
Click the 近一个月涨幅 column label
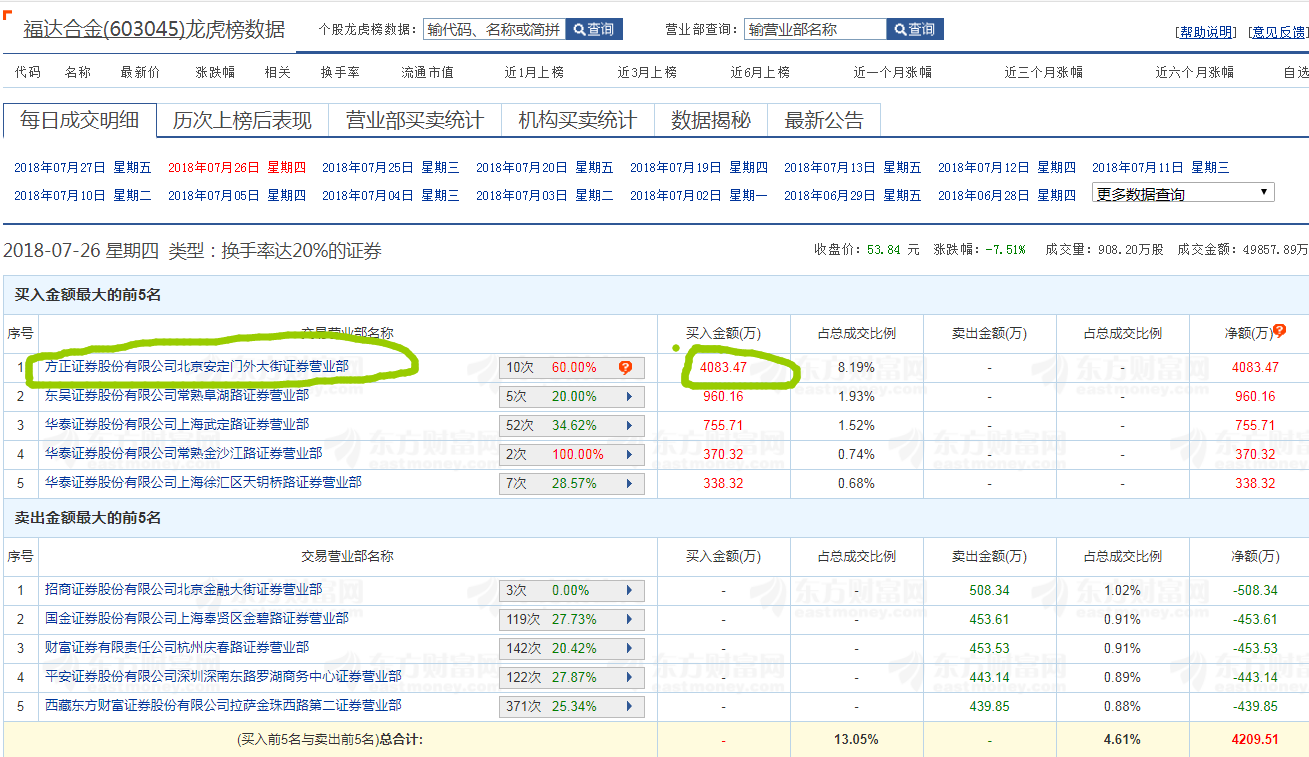click(x=893, y=72)
